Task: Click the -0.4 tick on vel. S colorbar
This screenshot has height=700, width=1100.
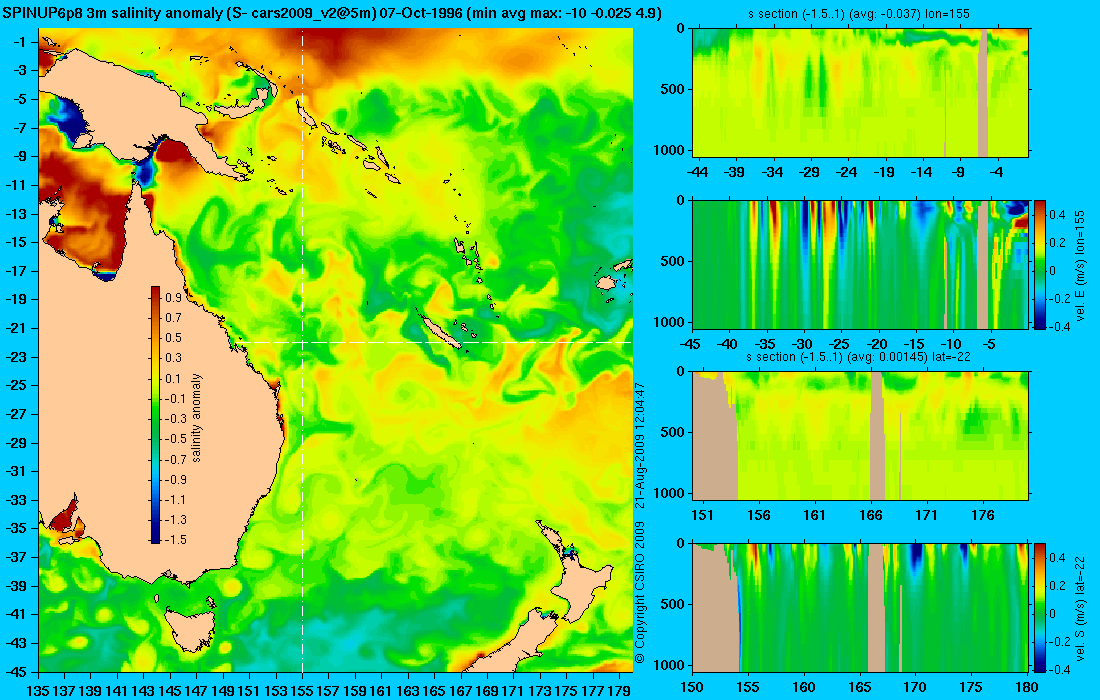Action: point(1059,669)
